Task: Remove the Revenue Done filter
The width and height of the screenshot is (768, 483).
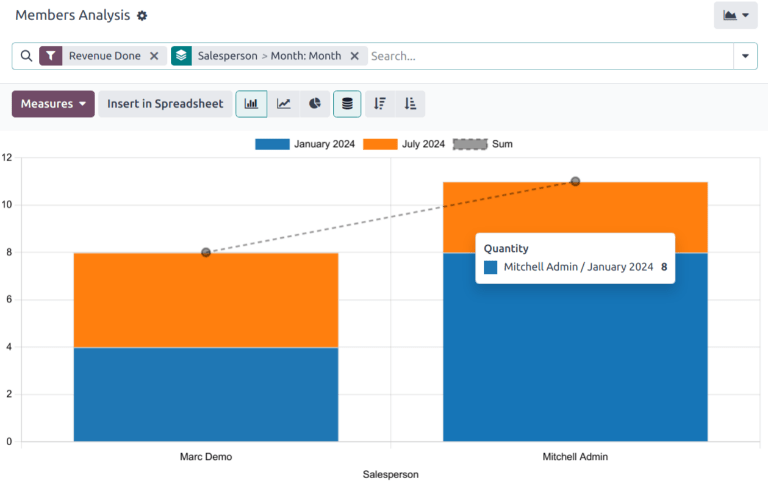Action: [x=154, y=57]
